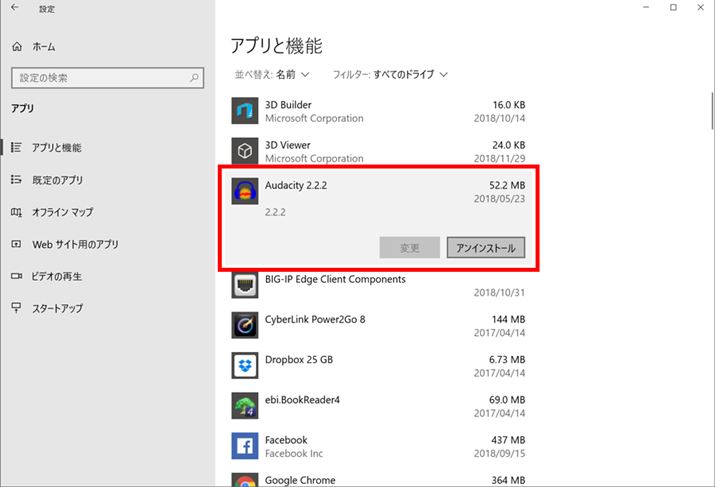The height and width of the screenshot is (487, 715).
Task: Click the スタートアップ sidebar icon
Action: click(x=16, y=308)
